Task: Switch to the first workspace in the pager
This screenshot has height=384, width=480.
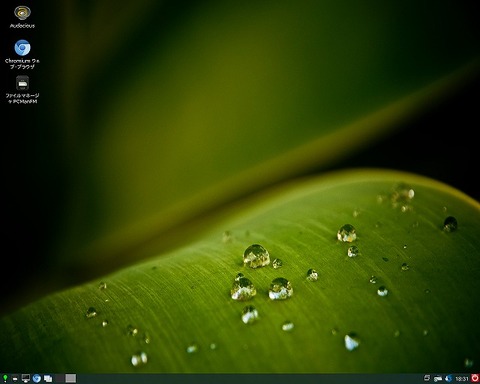Action: [60, 378]
